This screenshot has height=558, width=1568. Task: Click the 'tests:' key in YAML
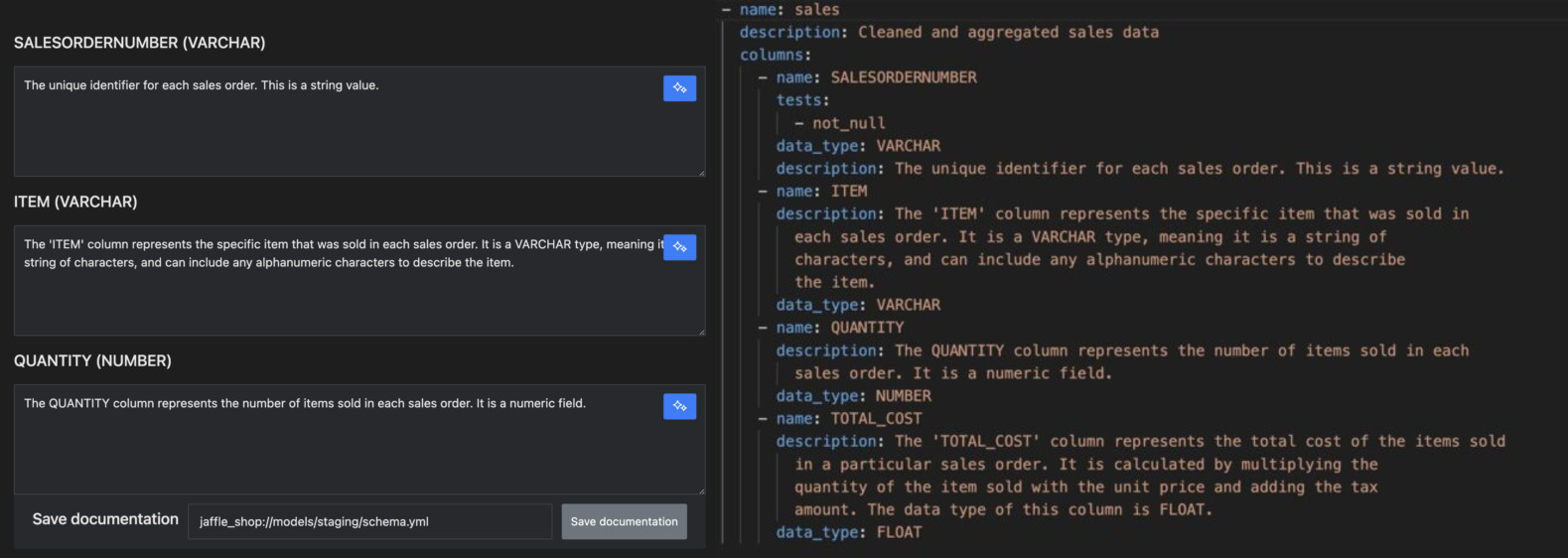pos(802,100)
